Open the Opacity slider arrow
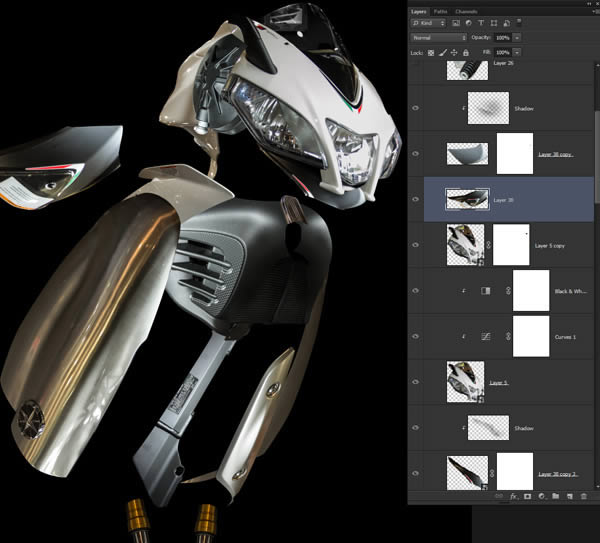600x543 pixels. click(517, 38)
